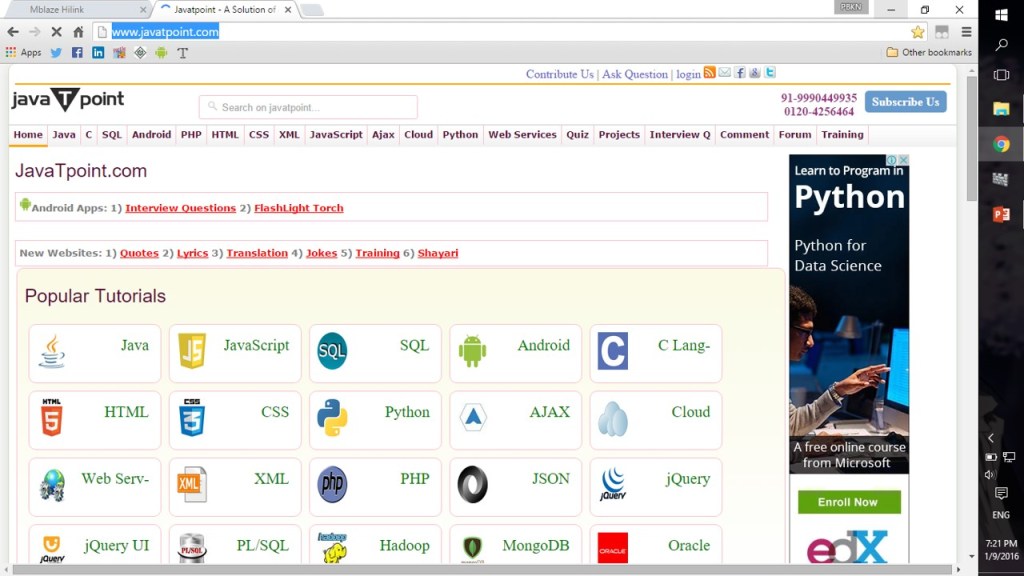Click Enroll Now in the Python ad

(848, 502)
